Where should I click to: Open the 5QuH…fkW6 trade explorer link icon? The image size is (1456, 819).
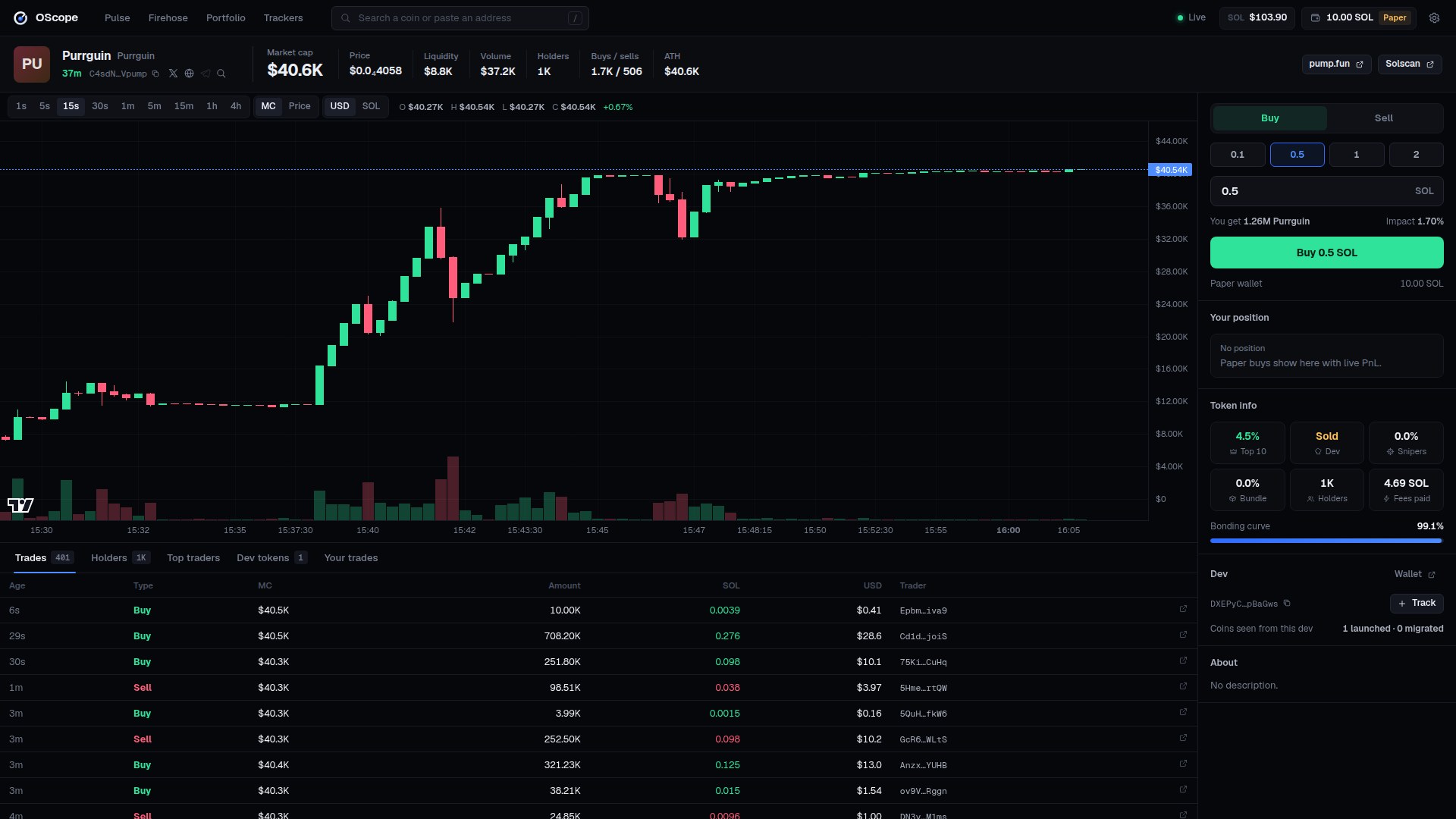coord(1183,712)
